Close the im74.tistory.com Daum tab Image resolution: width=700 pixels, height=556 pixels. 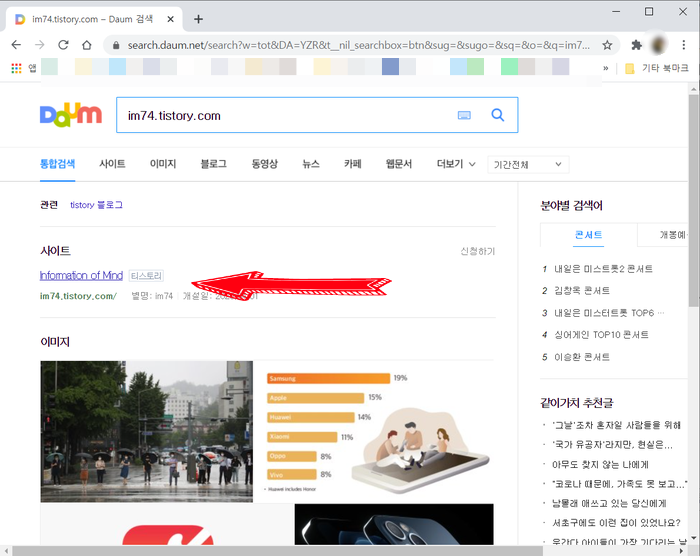coord(171,19)
